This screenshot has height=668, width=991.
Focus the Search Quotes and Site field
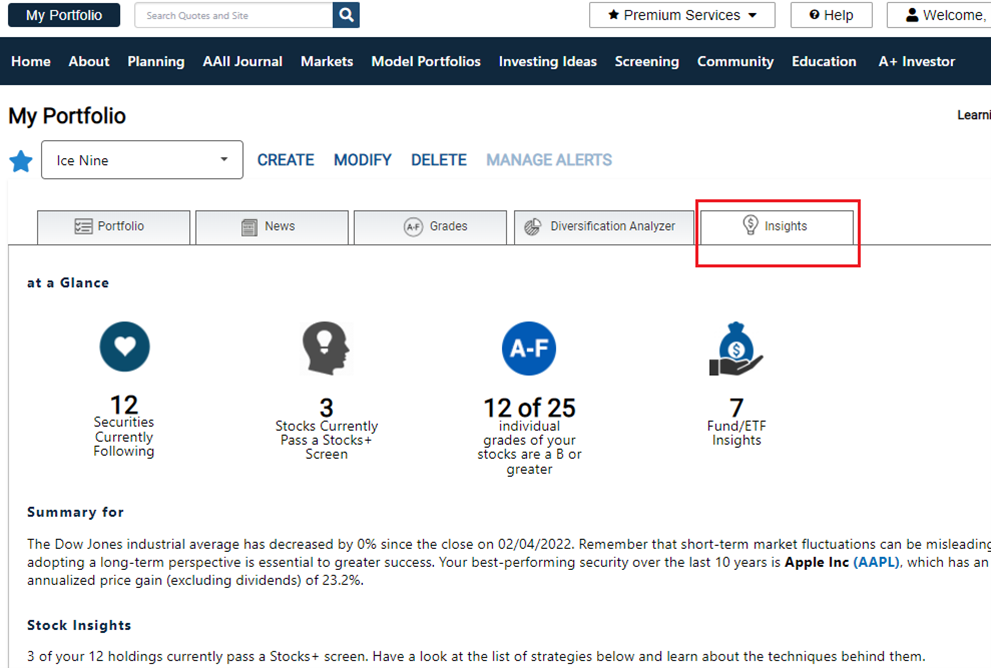[x=234, y=15]
